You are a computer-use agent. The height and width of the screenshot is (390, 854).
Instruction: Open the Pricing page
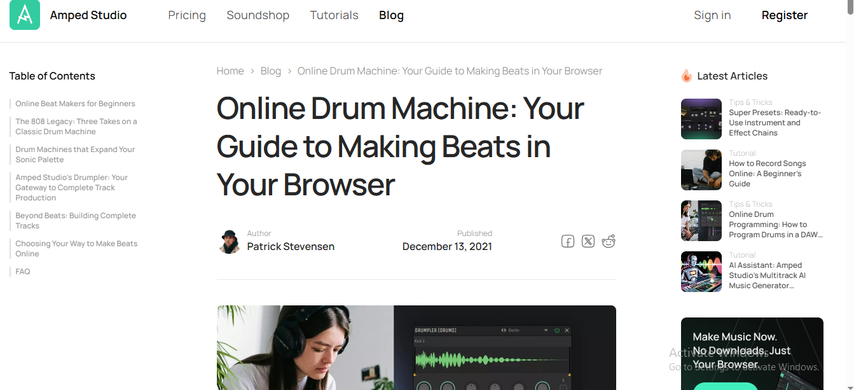[187, 15]
